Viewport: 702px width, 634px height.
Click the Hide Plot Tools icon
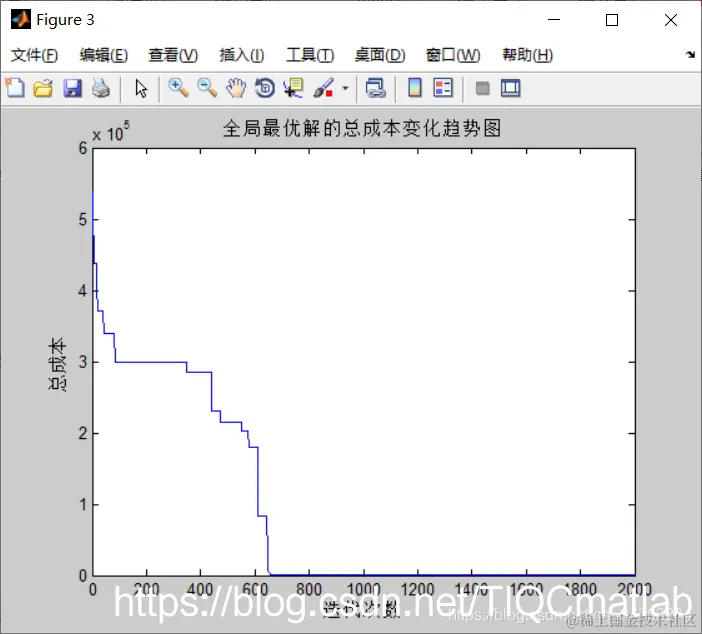pos(482,88)
